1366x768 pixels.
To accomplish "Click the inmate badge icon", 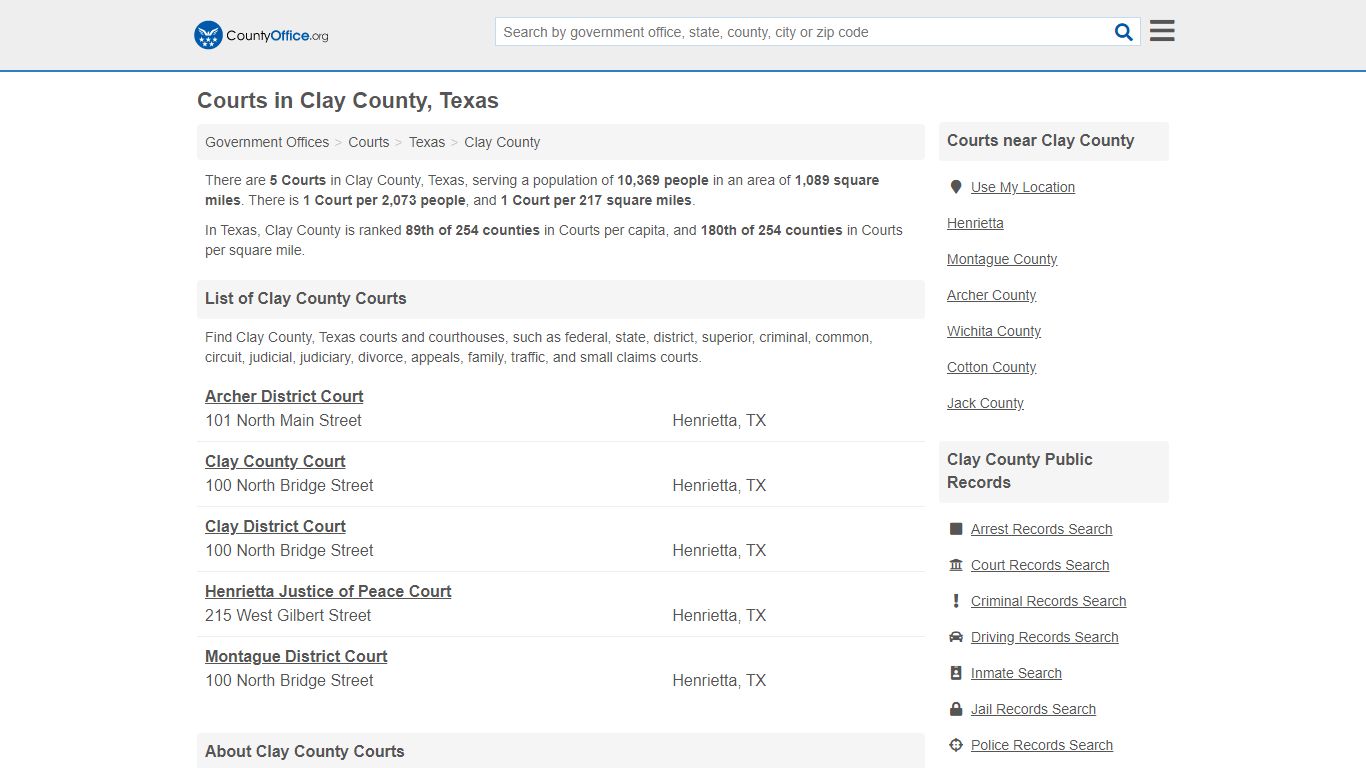I will click(955, 673).
